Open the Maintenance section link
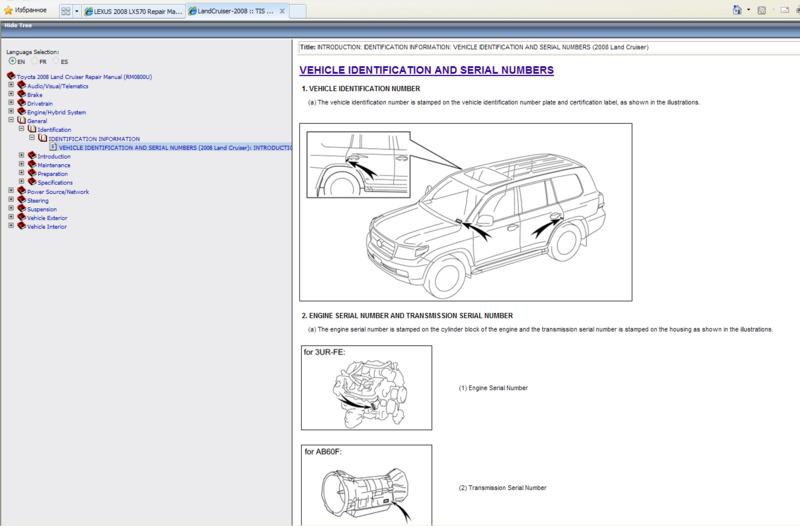 pos(54,165)
